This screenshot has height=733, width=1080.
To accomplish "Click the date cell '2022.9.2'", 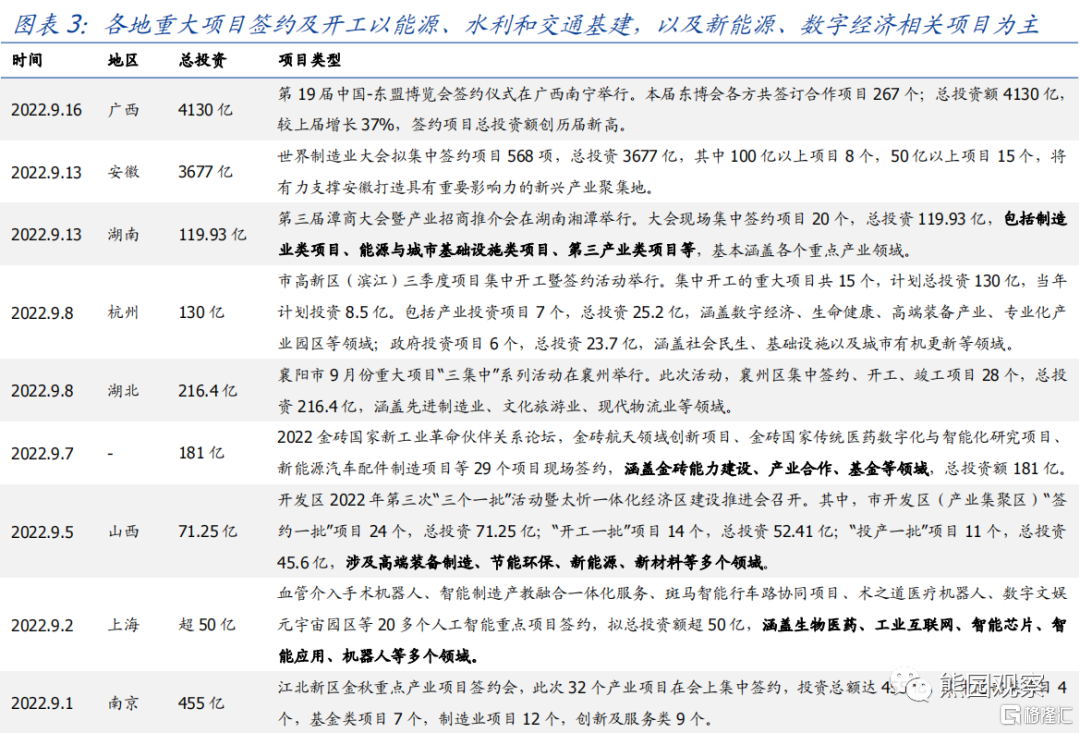I will point(42,626).
